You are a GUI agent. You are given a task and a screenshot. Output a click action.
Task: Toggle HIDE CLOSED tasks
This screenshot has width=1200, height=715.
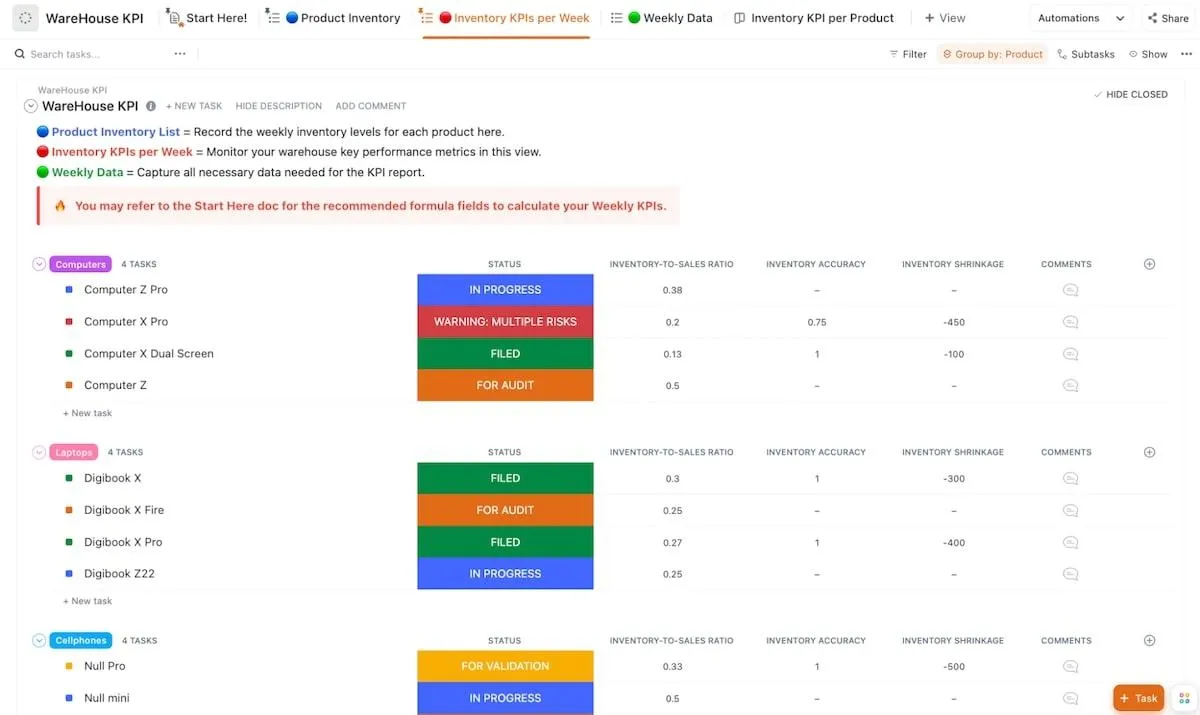click(1130, 94)
